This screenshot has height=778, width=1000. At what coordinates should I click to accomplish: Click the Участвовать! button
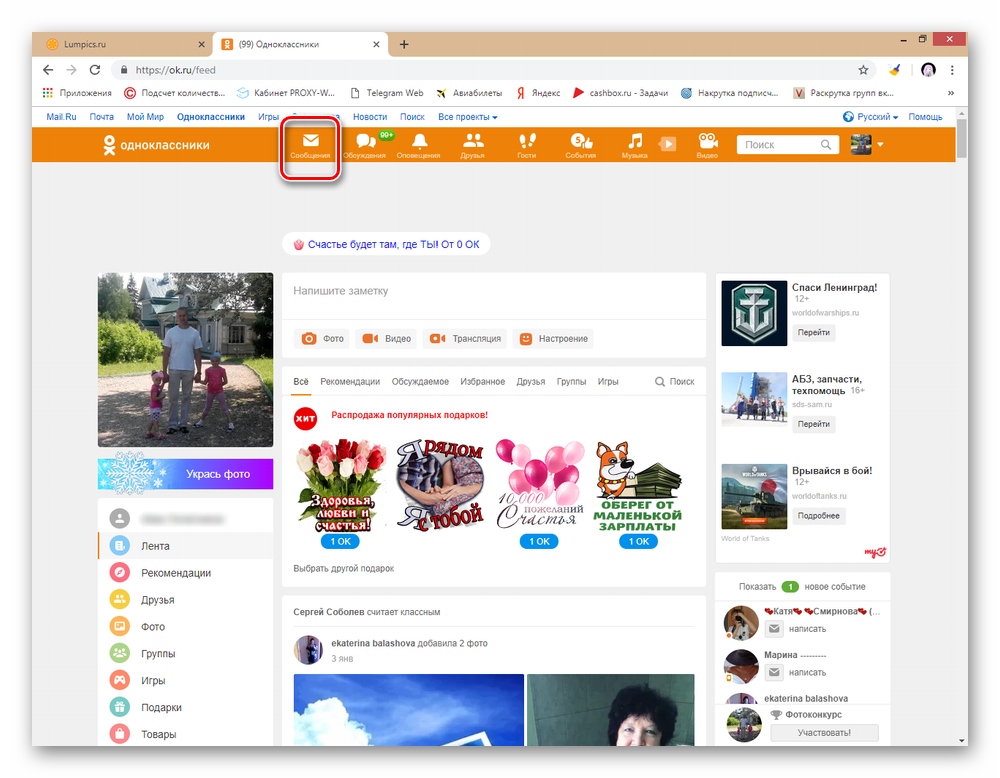click(824, 733)
